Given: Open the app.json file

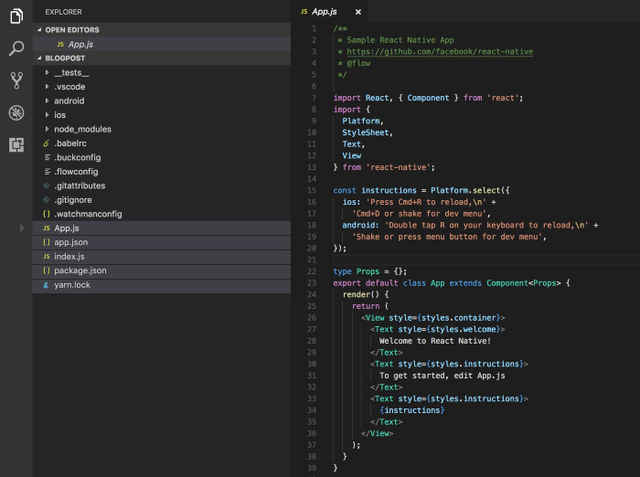Looking at the screenshot, I should tap(162, 242).
